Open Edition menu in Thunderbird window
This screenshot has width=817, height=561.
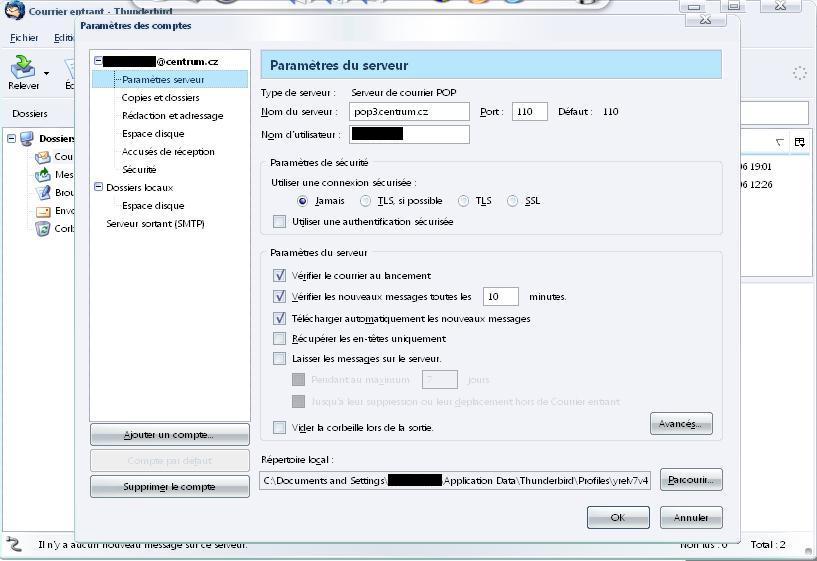(64, 38)
